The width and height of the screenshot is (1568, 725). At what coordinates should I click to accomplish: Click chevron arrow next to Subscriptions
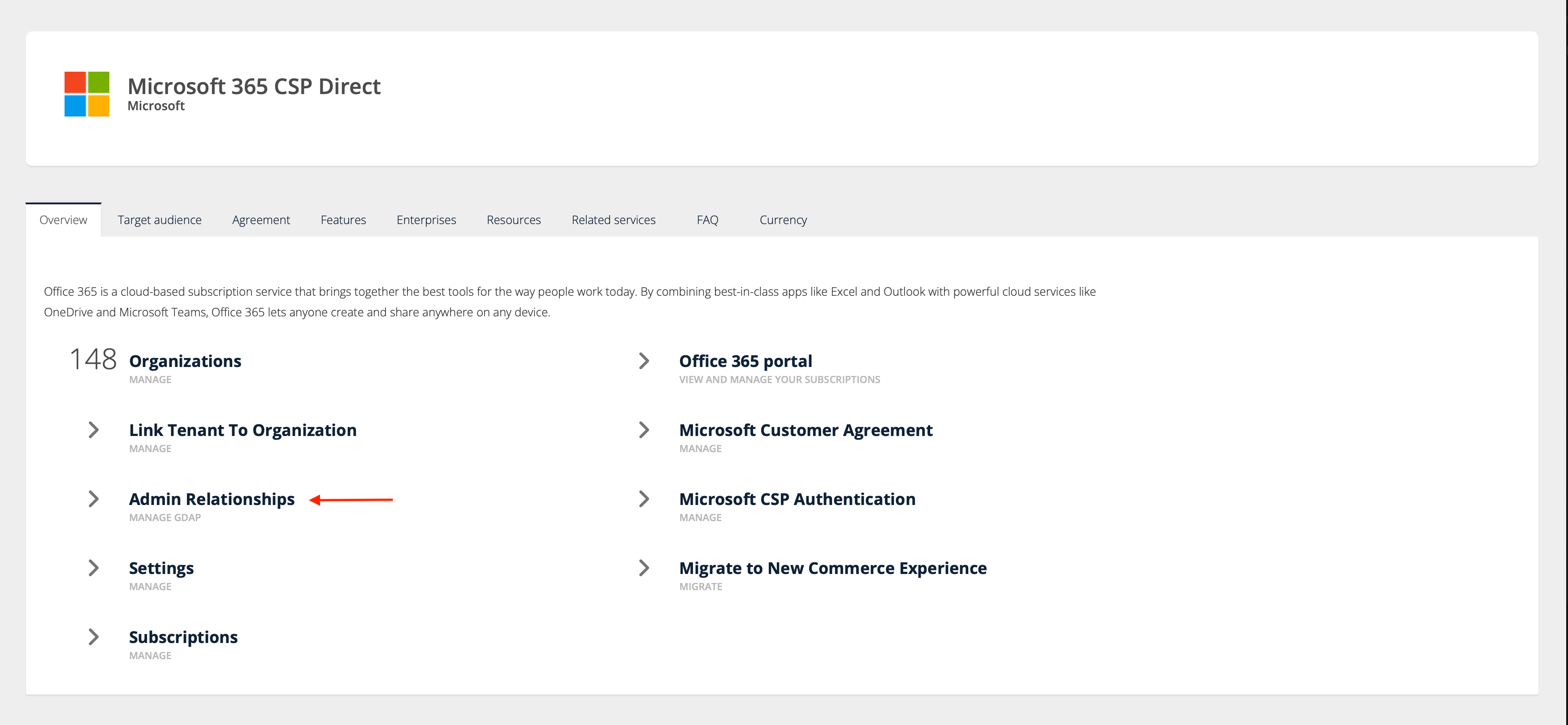point(93,637)
